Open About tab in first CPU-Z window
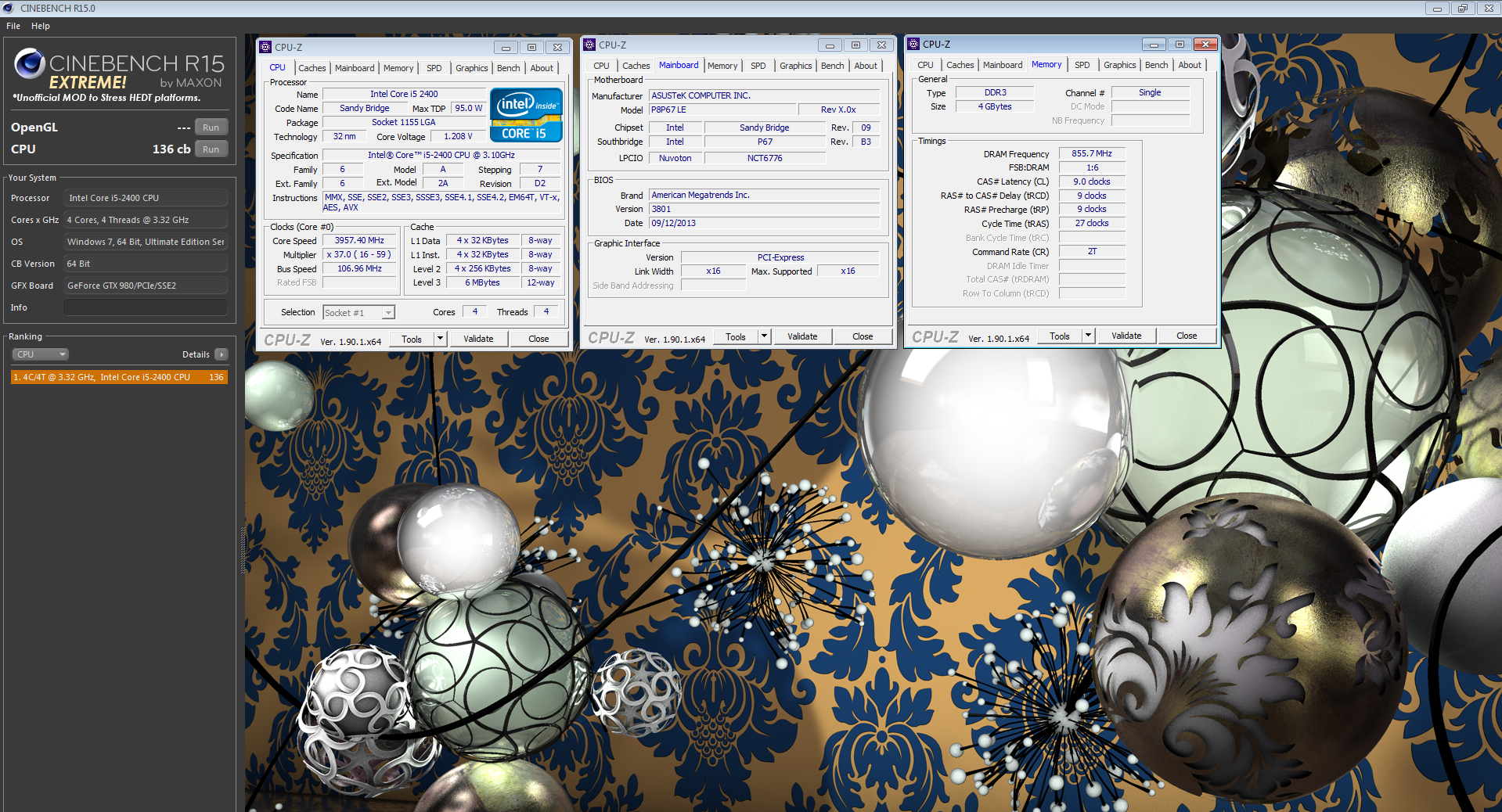 pyautogui.click(x=542, y=68)
